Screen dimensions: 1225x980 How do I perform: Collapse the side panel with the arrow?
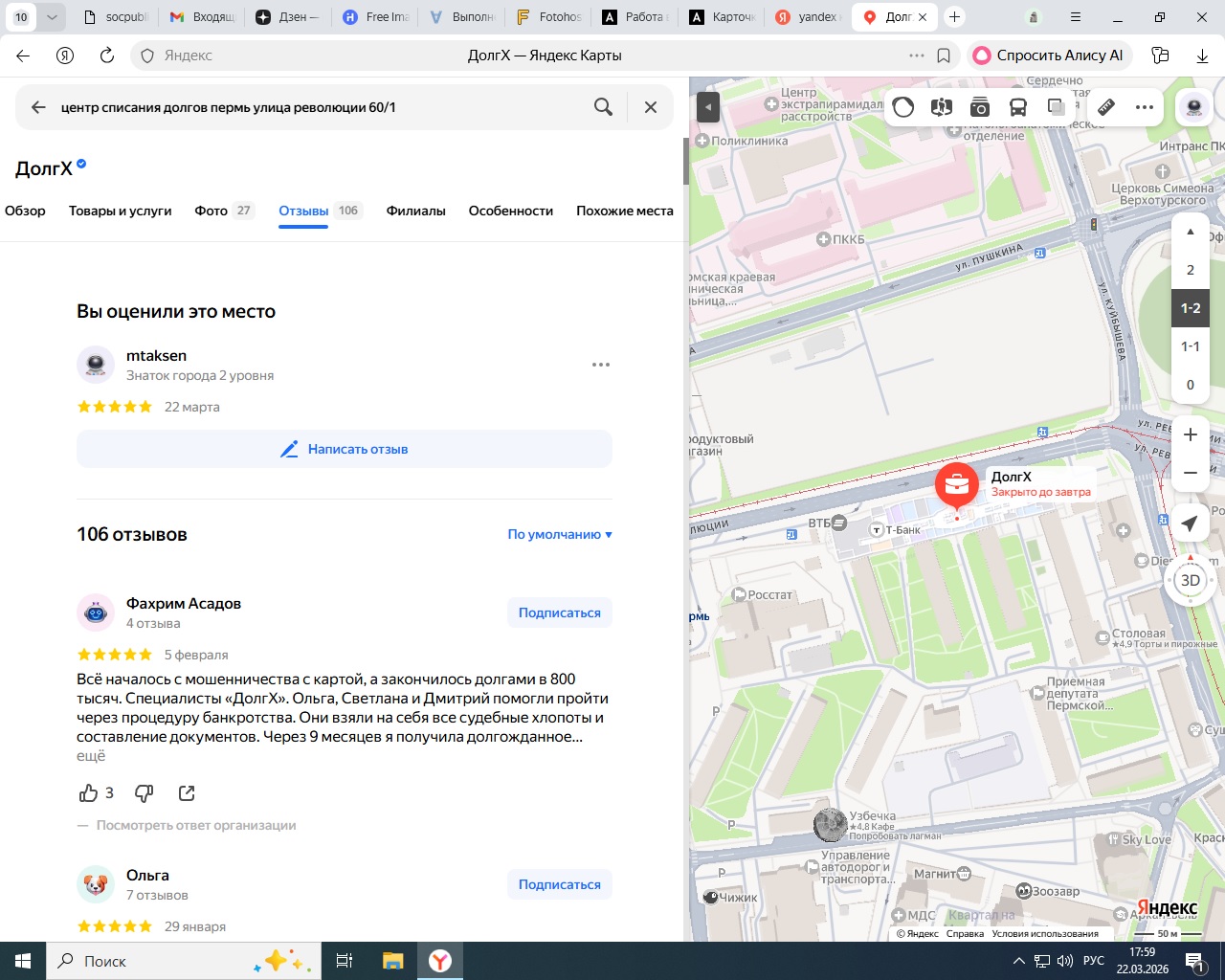[708, 107]
